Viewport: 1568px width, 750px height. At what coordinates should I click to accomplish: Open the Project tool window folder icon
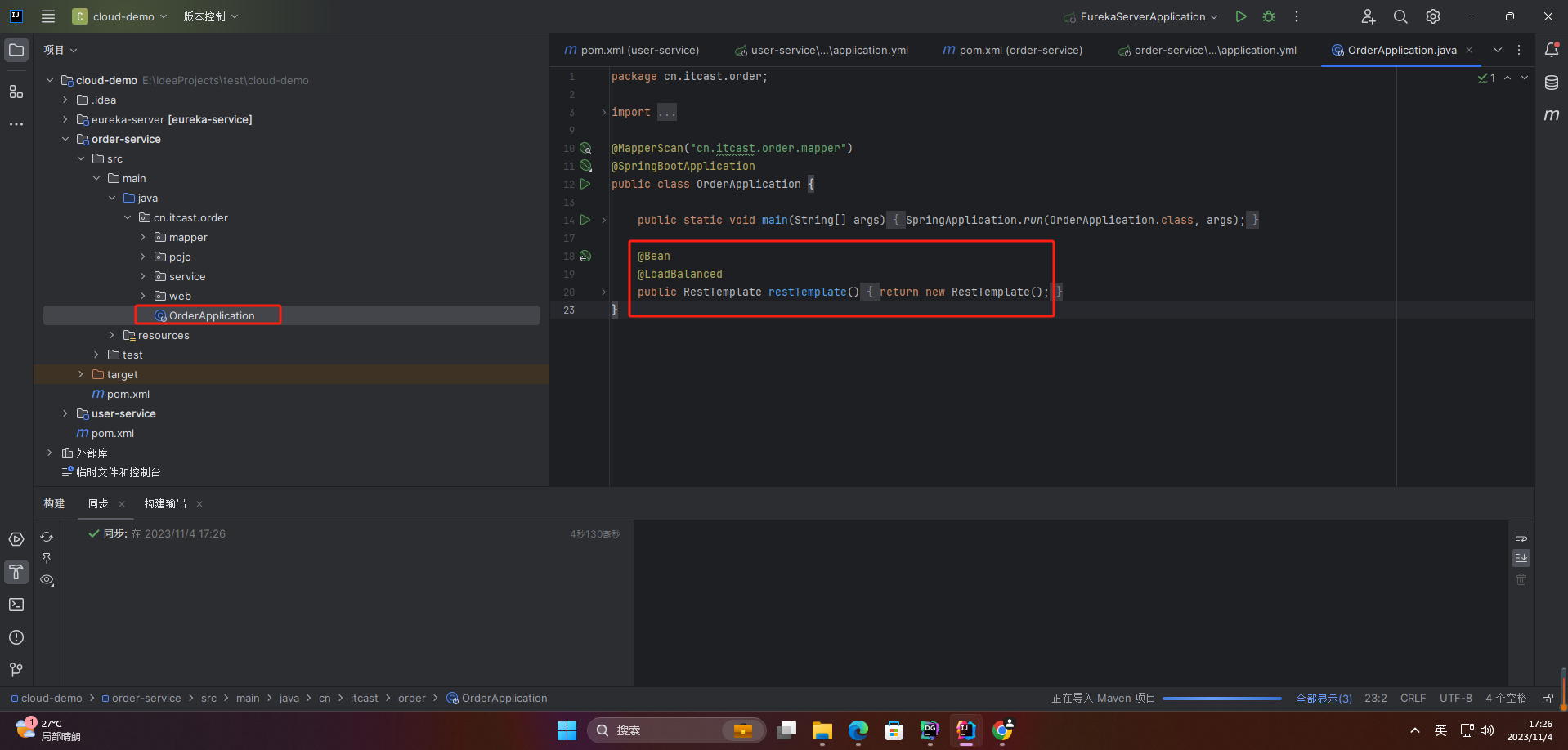tap(16, 50)
